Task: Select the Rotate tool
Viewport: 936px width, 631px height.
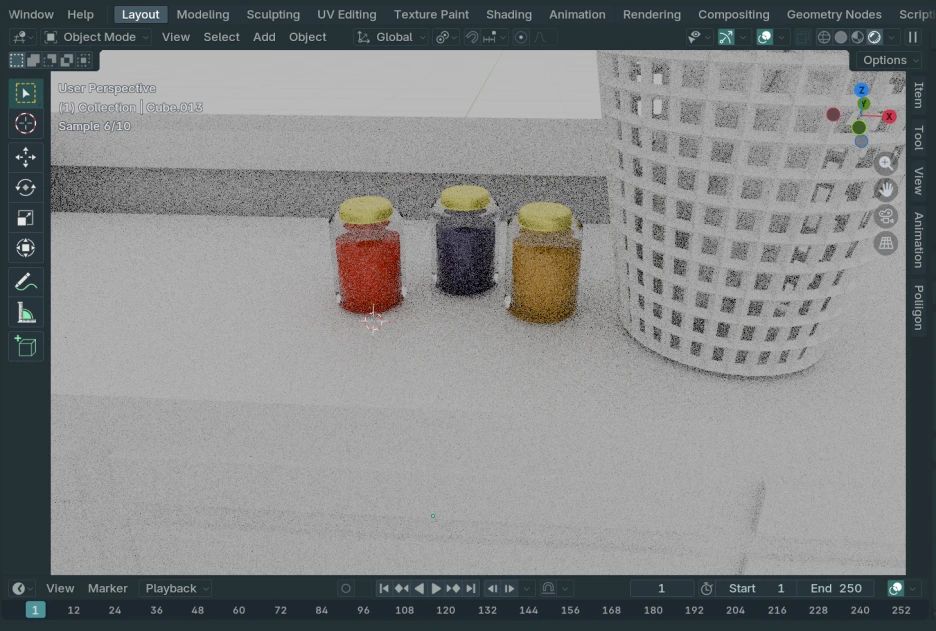Action: [25, 187]
